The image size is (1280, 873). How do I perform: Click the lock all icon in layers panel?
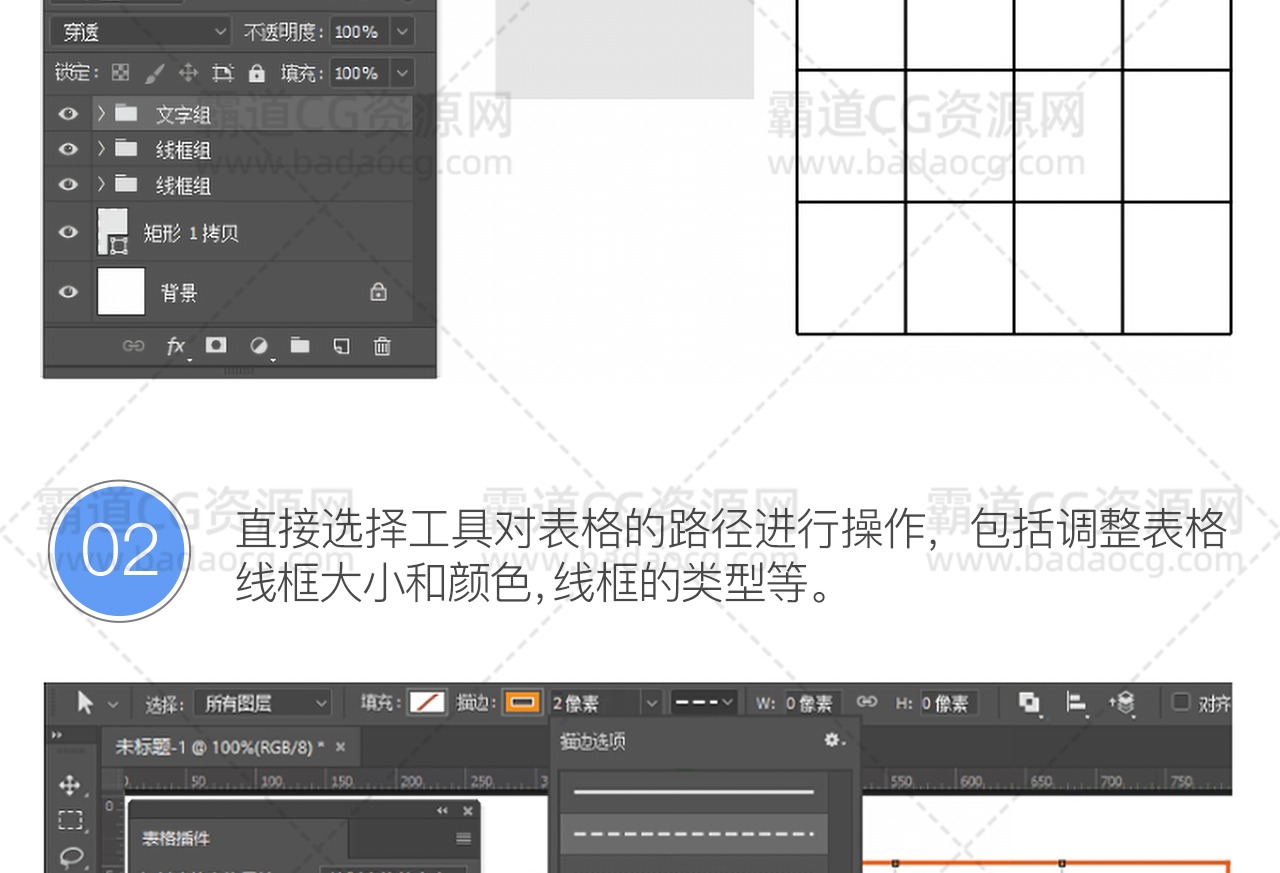257,73
